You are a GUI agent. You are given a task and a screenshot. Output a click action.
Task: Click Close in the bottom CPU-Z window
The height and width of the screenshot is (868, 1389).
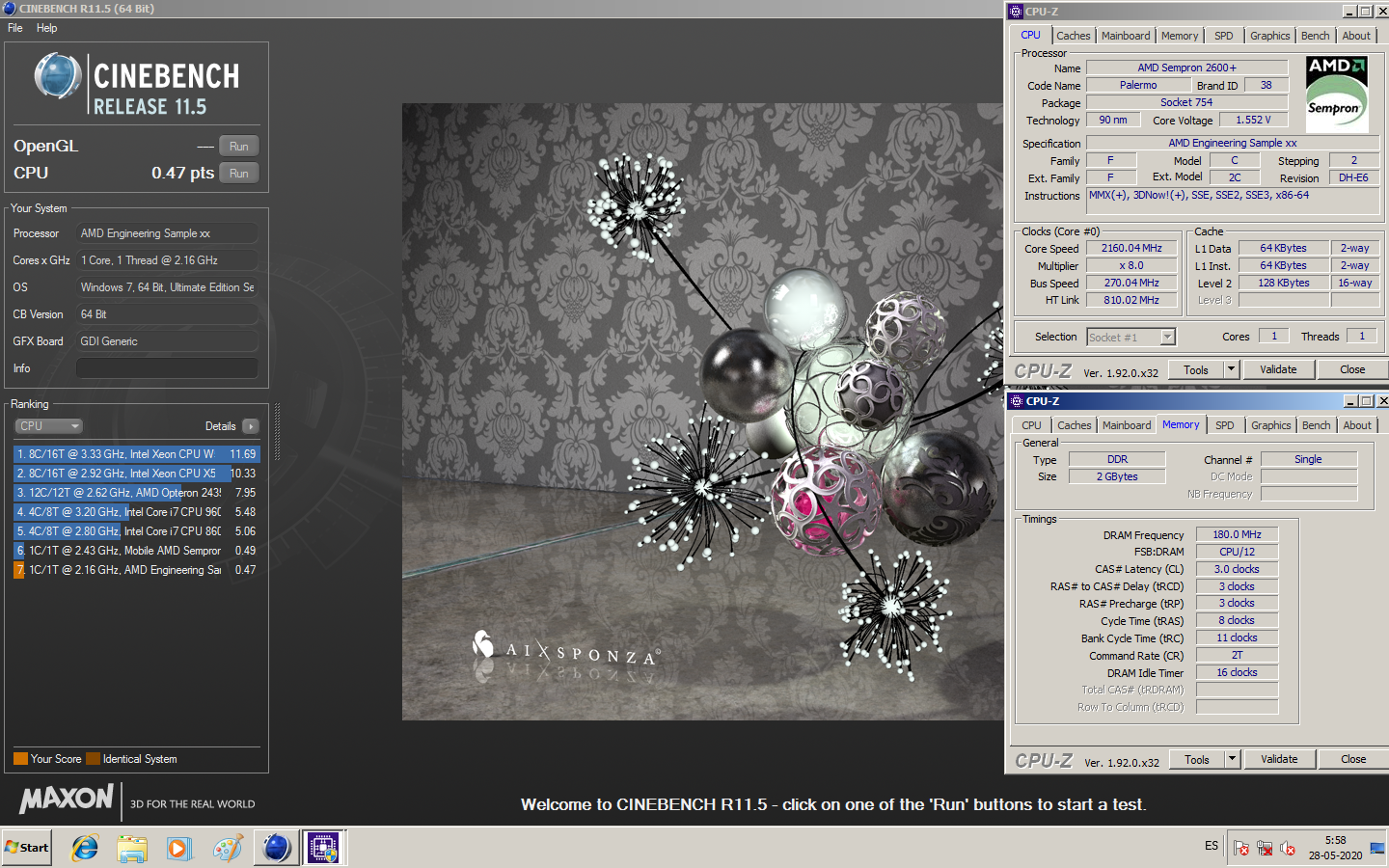[x=1353, y=759]
